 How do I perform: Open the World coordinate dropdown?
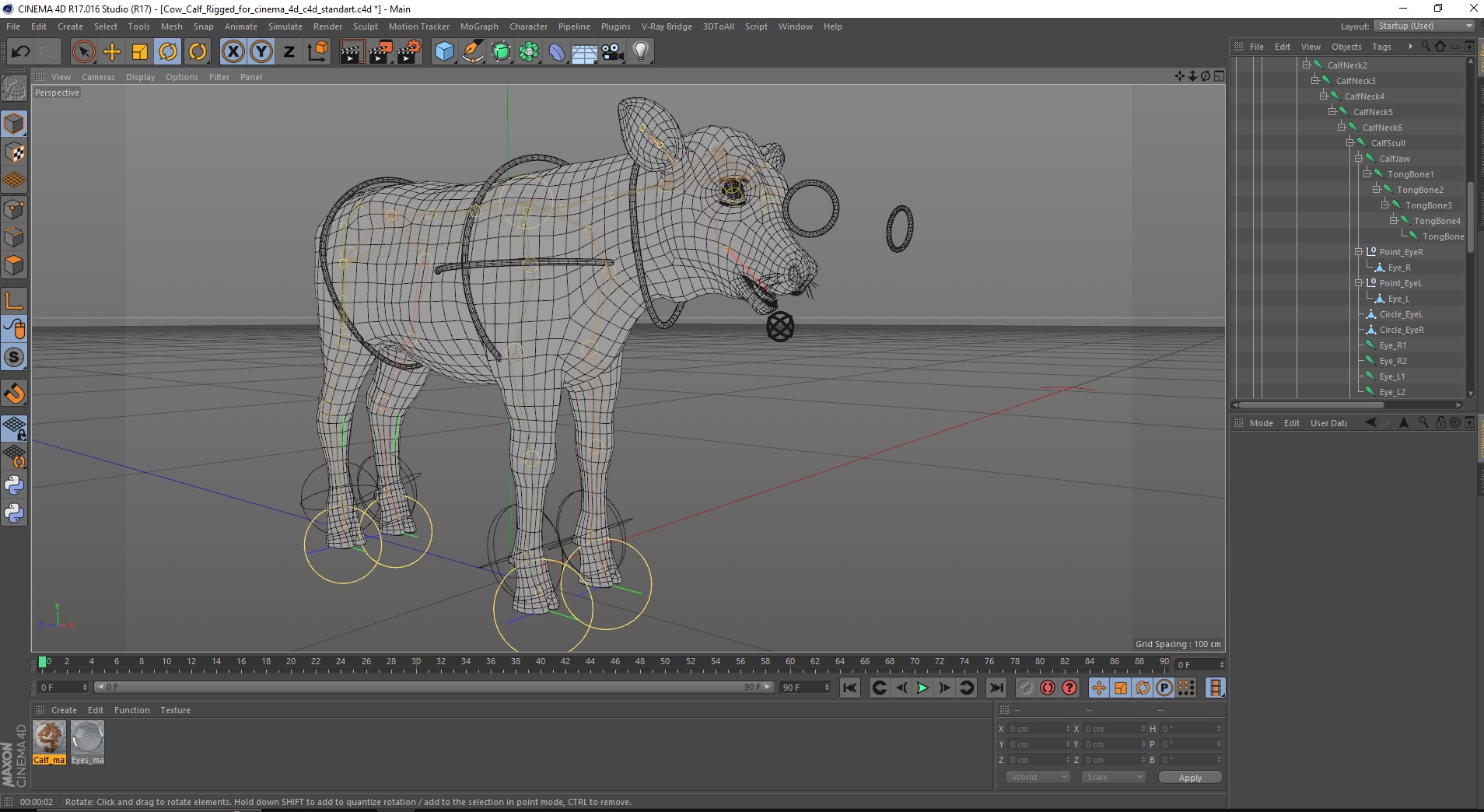(x=1039, y=777)
